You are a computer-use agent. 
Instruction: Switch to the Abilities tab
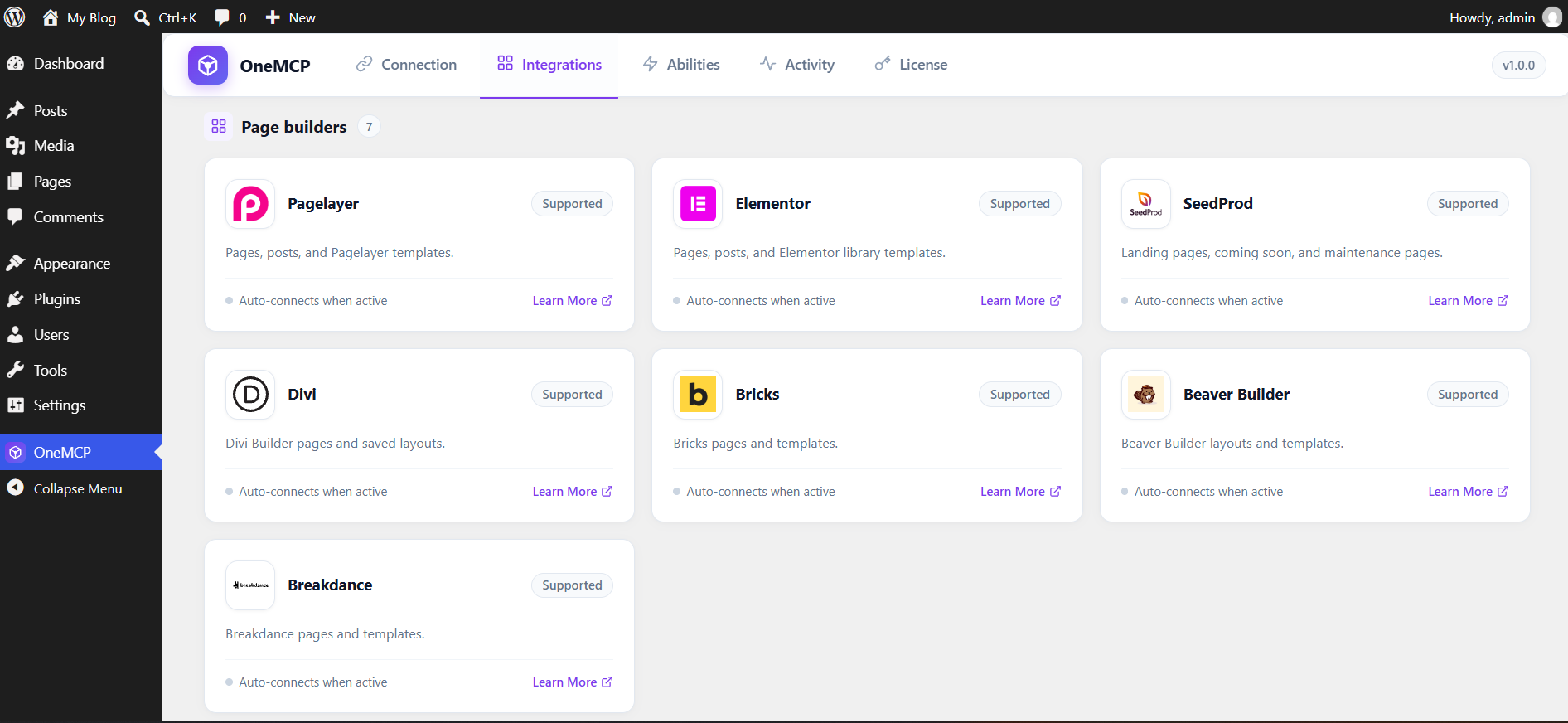point(681,65)
